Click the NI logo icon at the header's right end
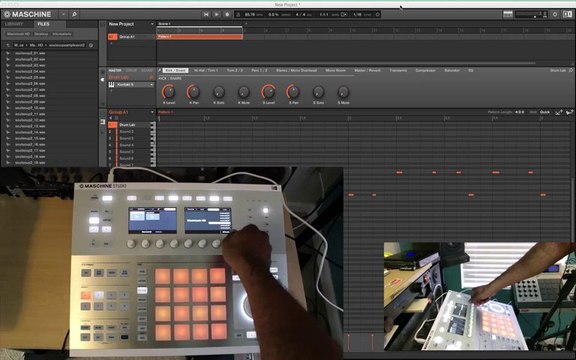The width and height of the screenshot is (576, 360). pyautogui.click(x=567, y=14)
